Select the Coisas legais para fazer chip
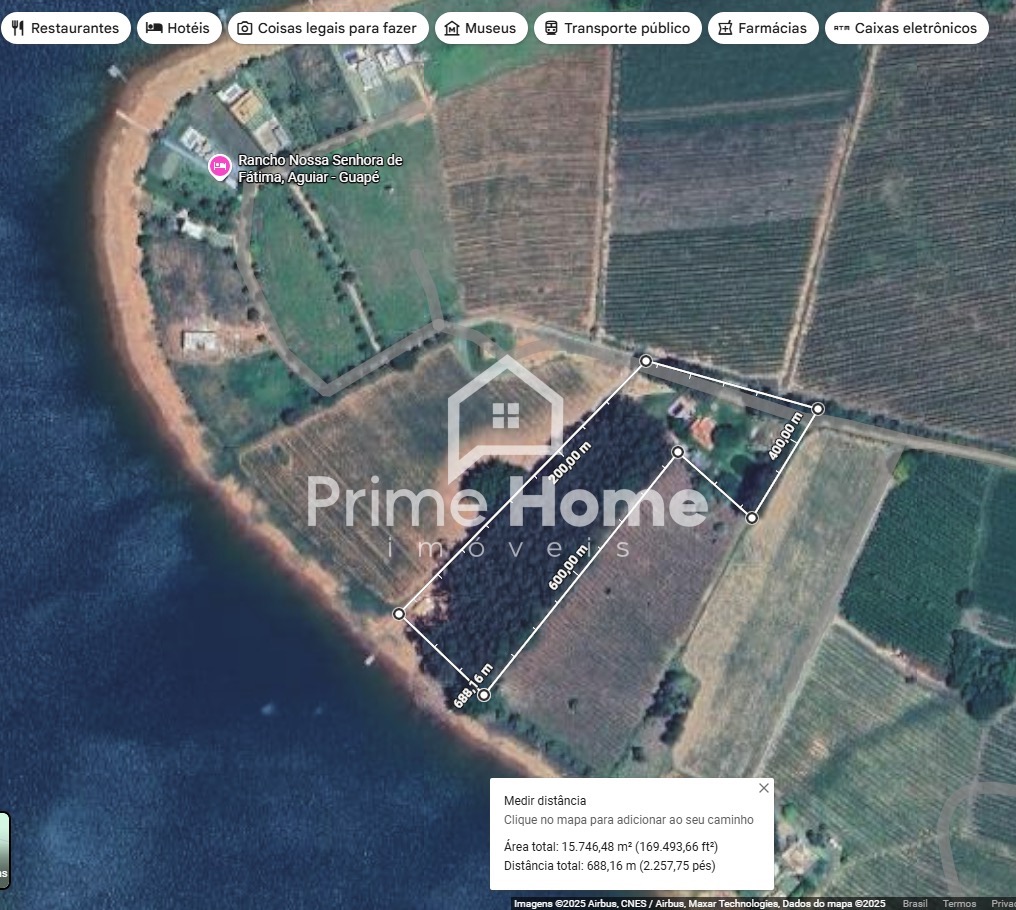1016x910 pixels. pyautogui.click(x=327, y=28)
